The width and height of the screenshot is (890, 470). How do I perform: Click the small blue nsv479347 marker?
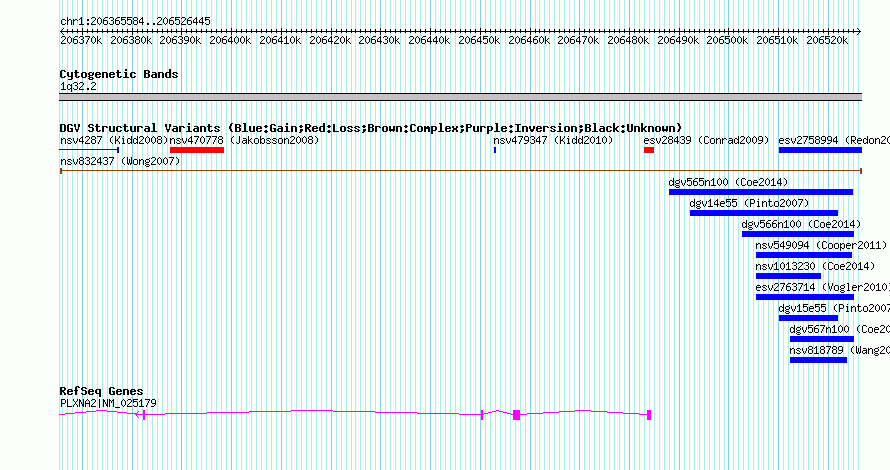click(x=495, y=150)
